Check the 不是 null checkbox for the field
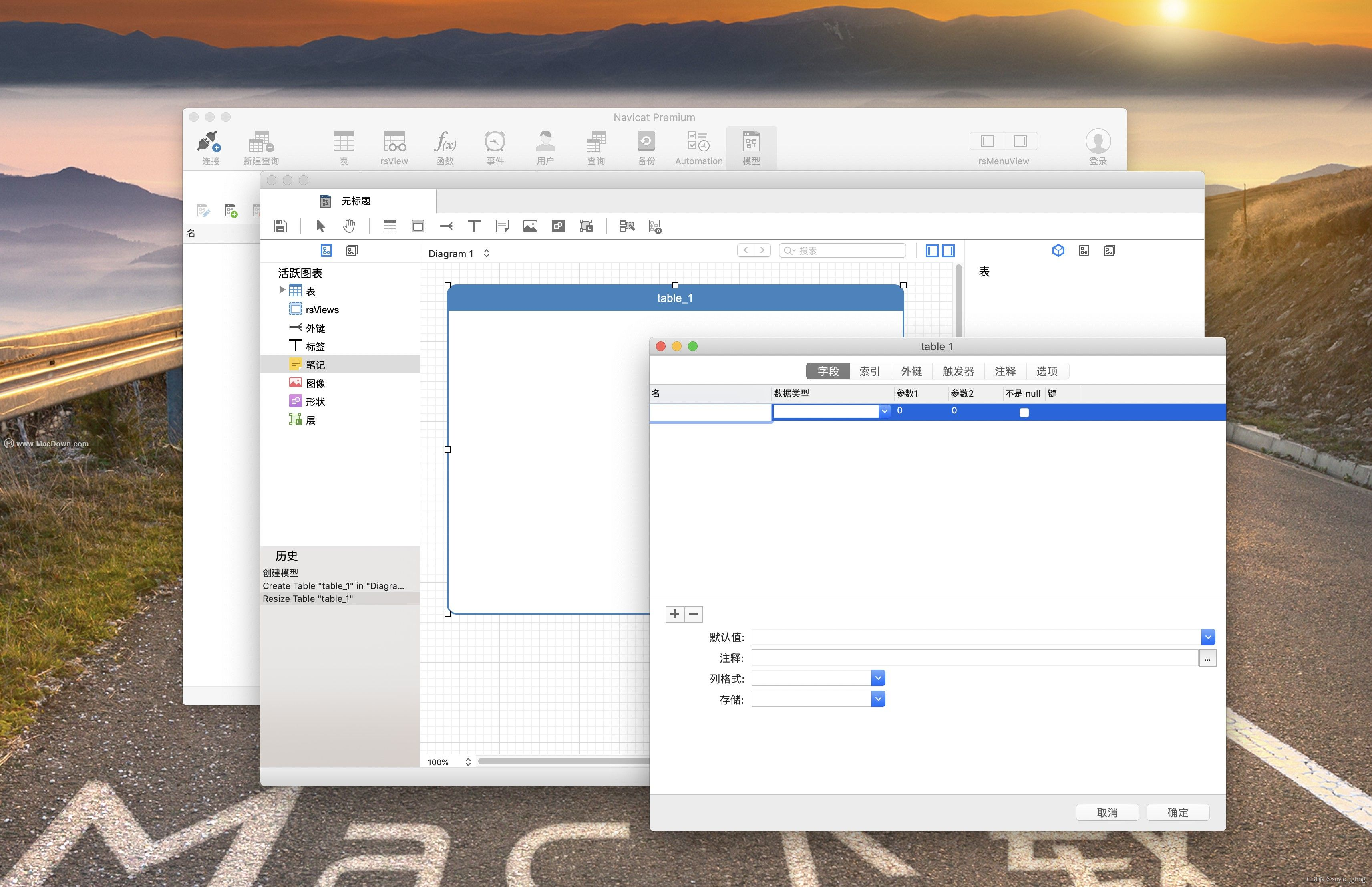The height and width of the screenshot is (887, 1372). (1024, 412)
